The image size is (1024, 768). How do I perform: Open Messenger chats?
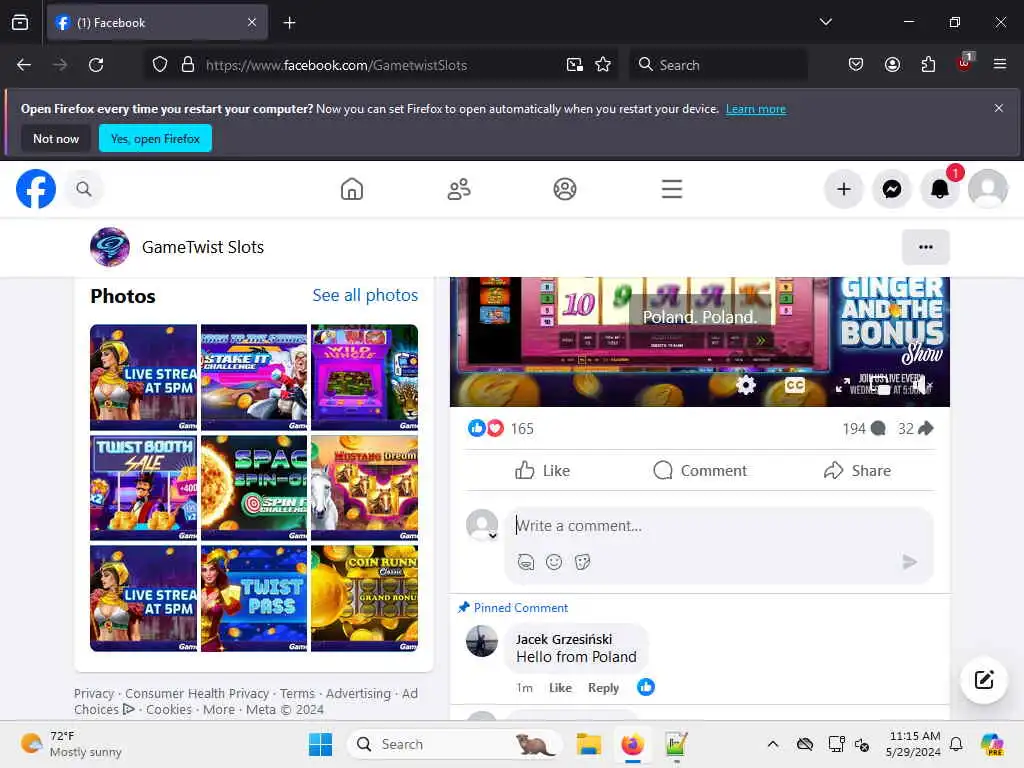pyautogui.click(x=892, y=189)
